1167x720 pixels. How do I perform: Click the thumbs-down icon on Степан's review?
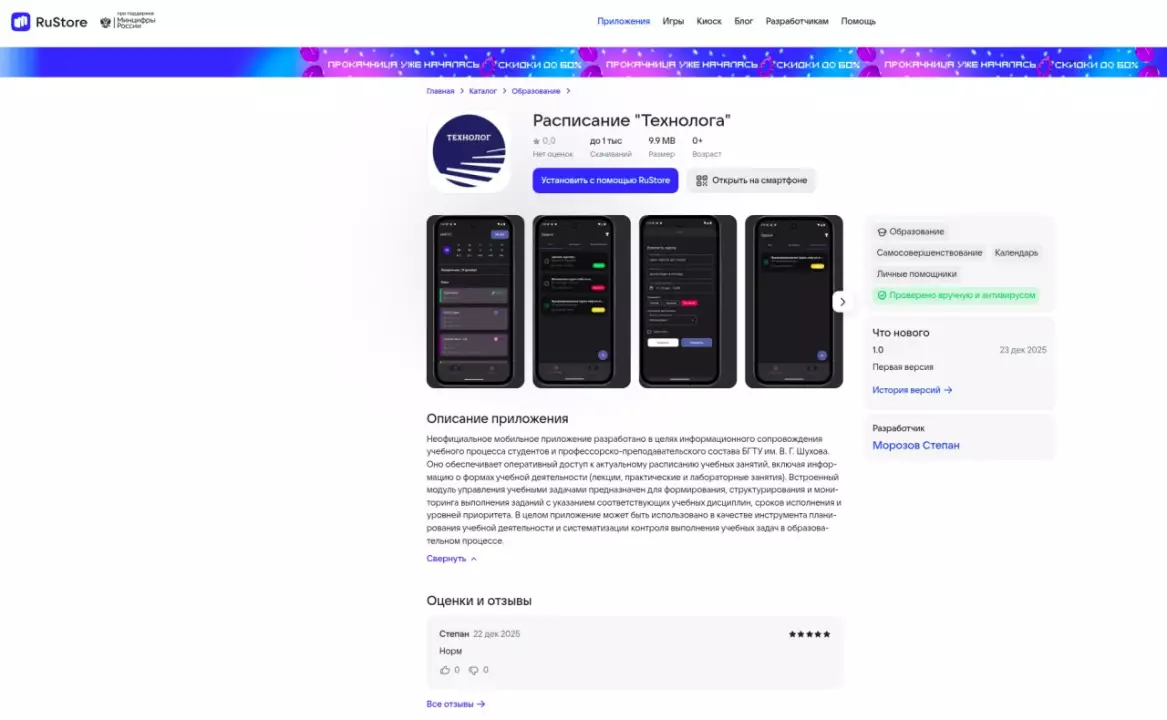[x=474, y=670]
